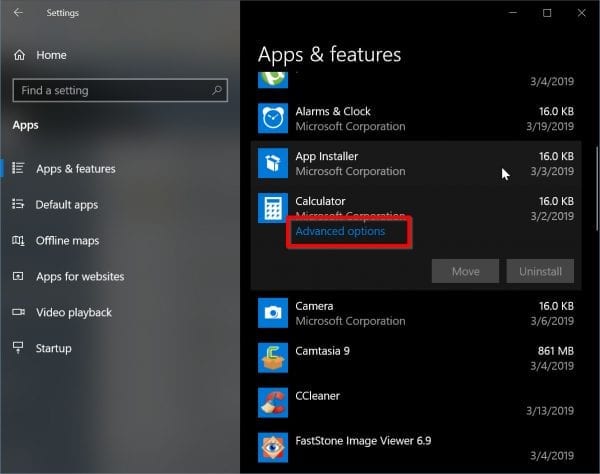Go to Settings Home
The height and width of the screenshot is (474, 600).
tap(50, 55)
